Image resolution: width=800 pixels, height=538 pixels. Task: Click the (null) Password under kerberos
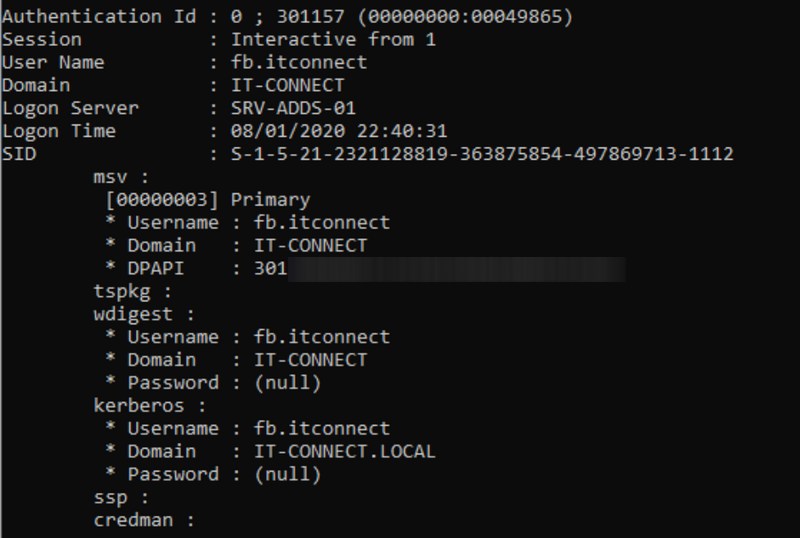(287, 475)
